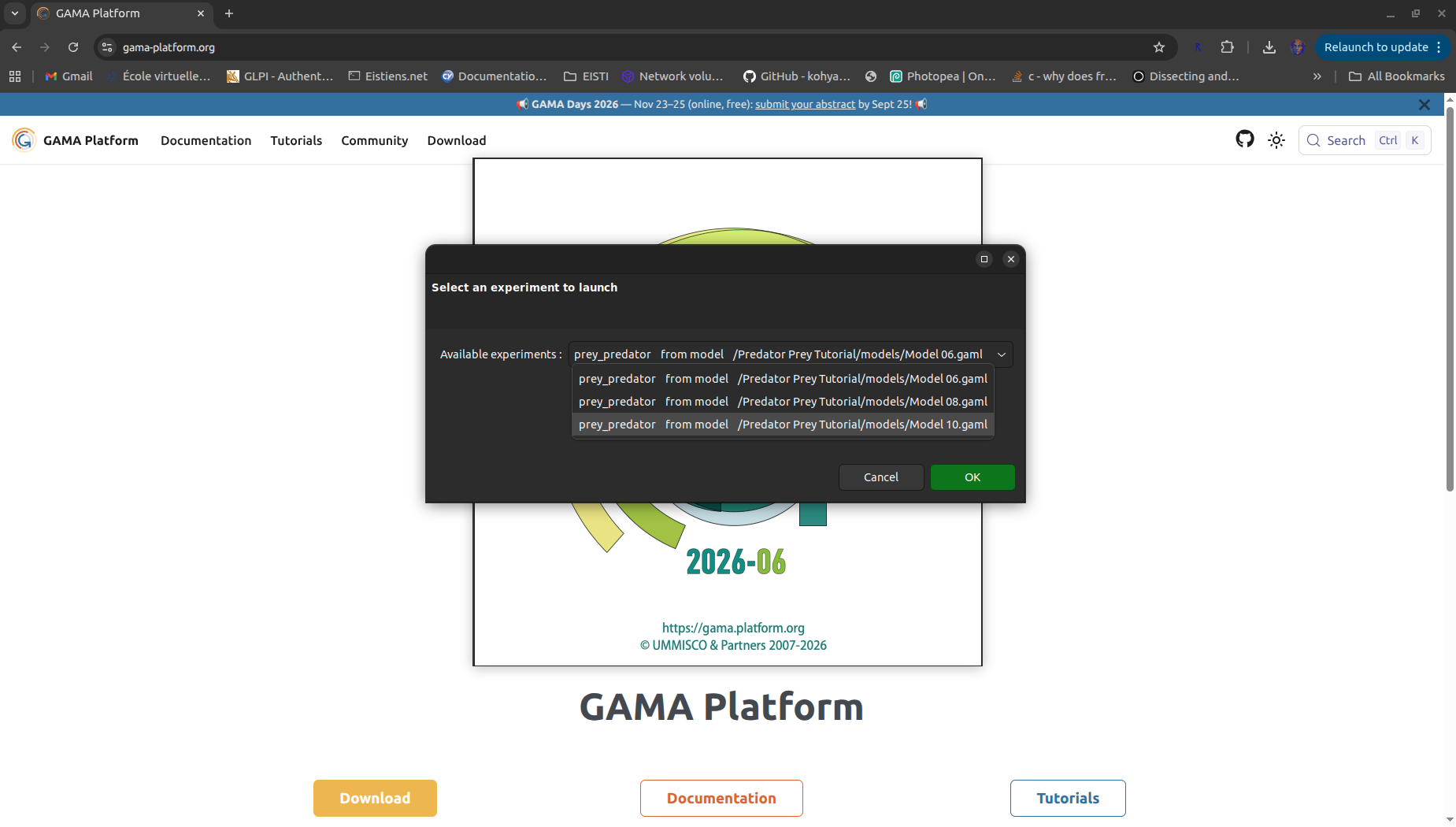Open the EISTI bookmarks folder

[x=587, y=76]
